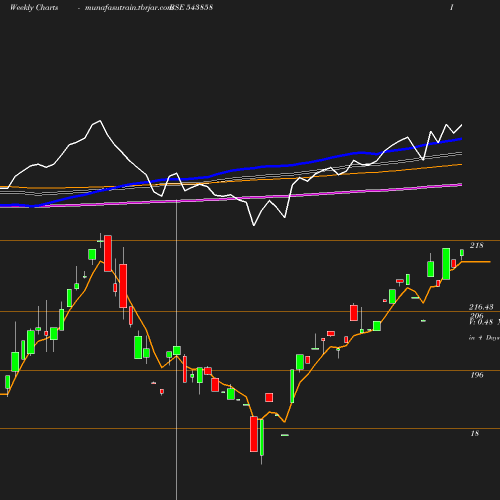Viewport: 500px width, 500px height.
Task: Click the "BSE 543858" symbol label
Action: [x=192, y=7]
